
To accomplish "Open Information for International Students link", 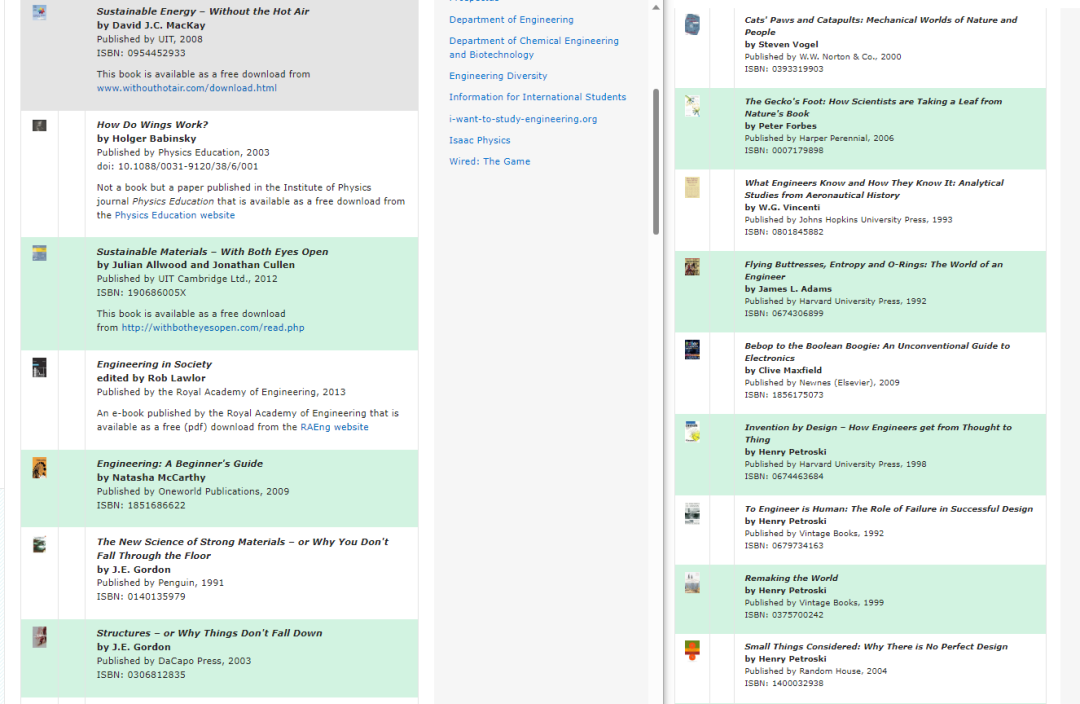I will (537, 97).
